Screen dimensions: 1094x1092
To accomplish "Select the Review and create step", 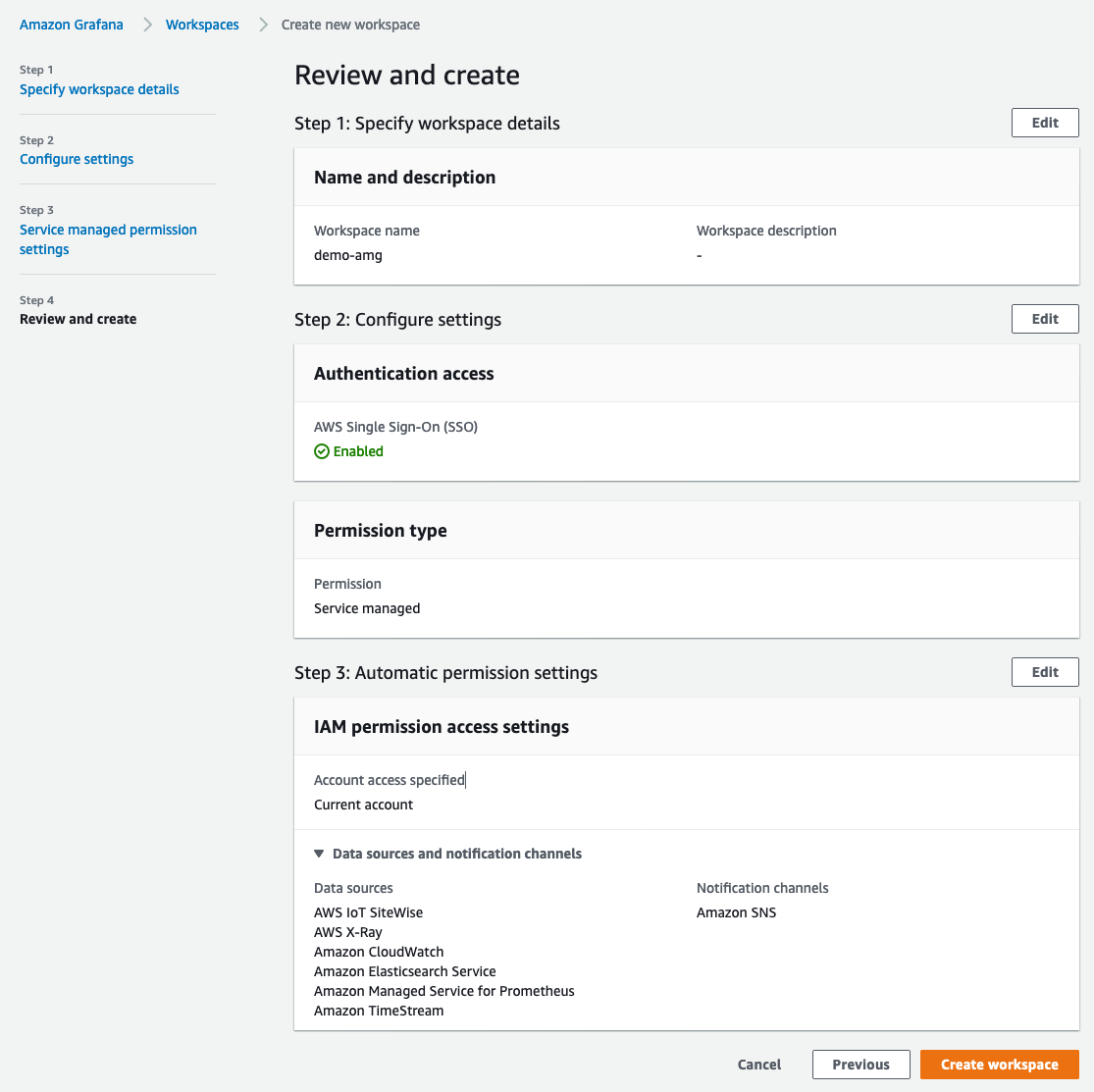I will tap(78, 319).
